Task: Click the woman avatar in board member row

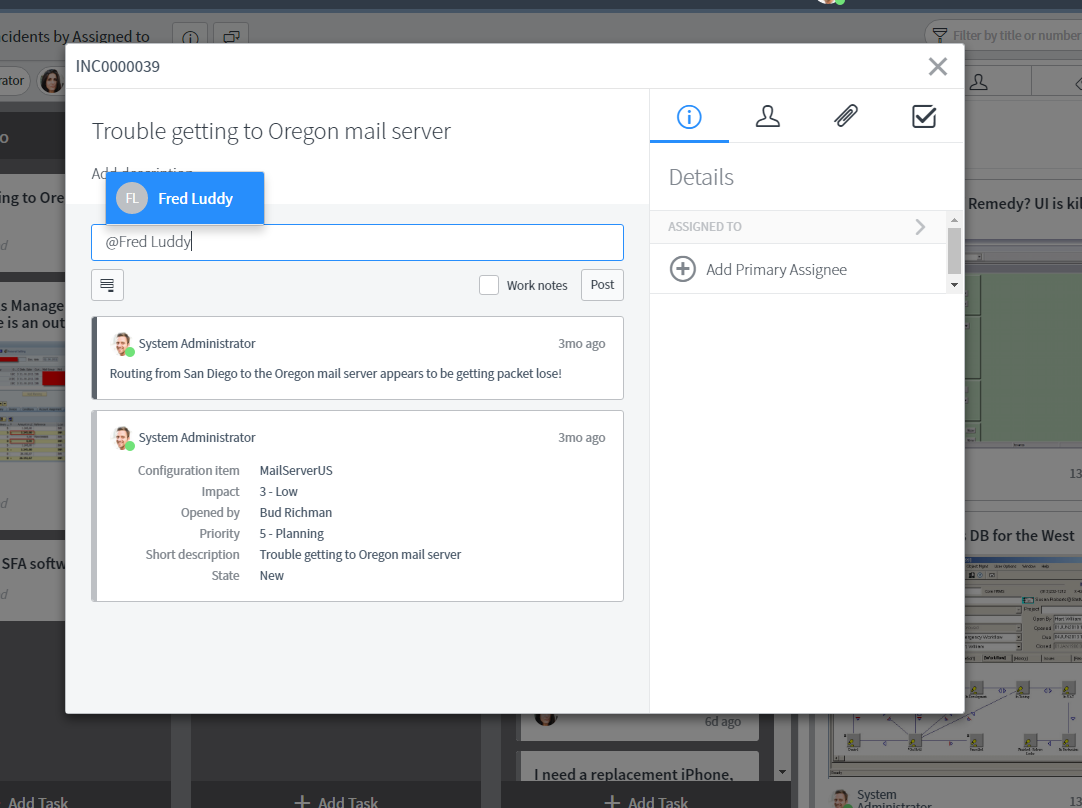Action: (x=50, y=81)
